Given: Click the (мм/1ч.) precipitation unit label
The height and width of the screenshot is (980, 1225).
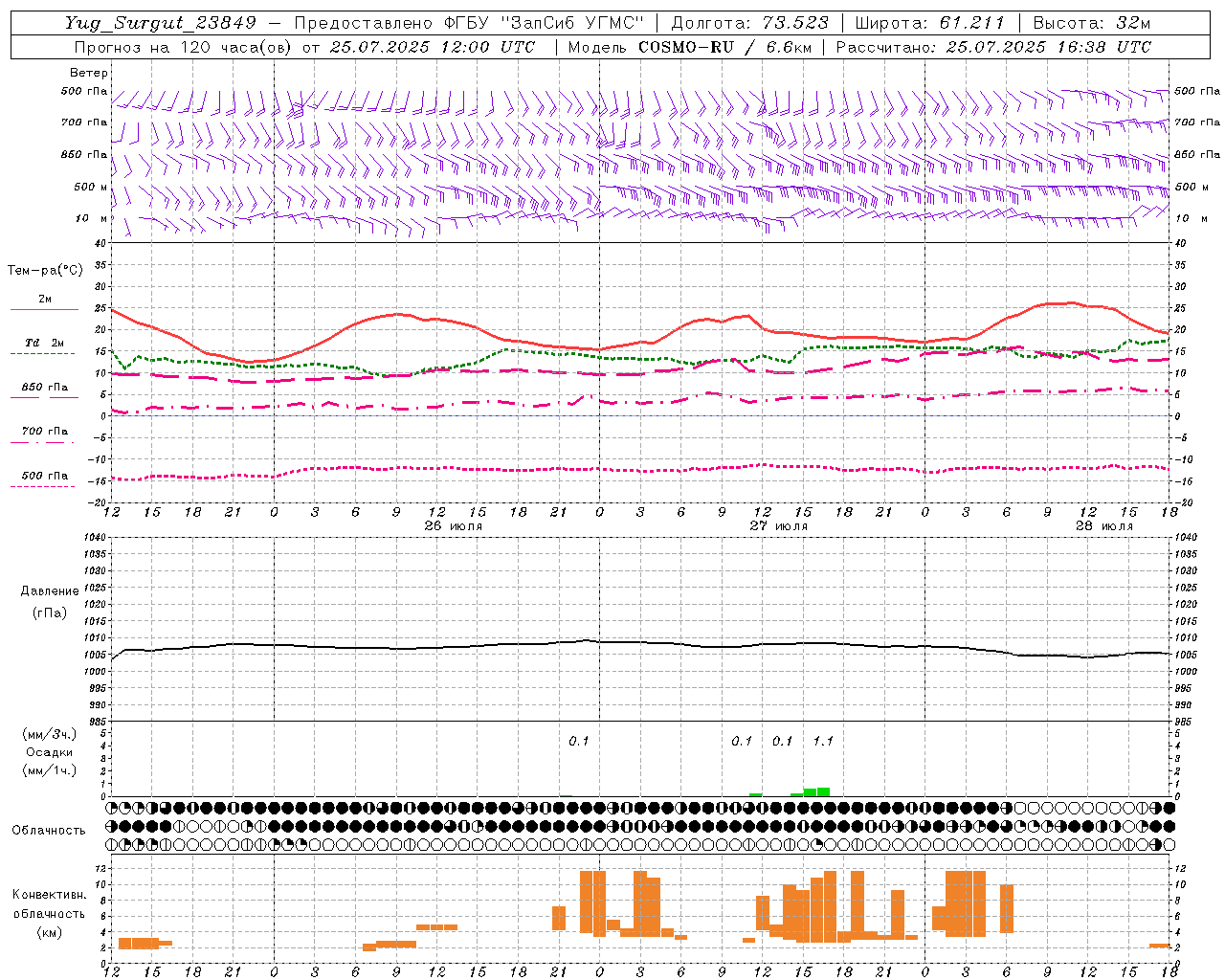Looking at the screenshot, I should tap(49, 770).
